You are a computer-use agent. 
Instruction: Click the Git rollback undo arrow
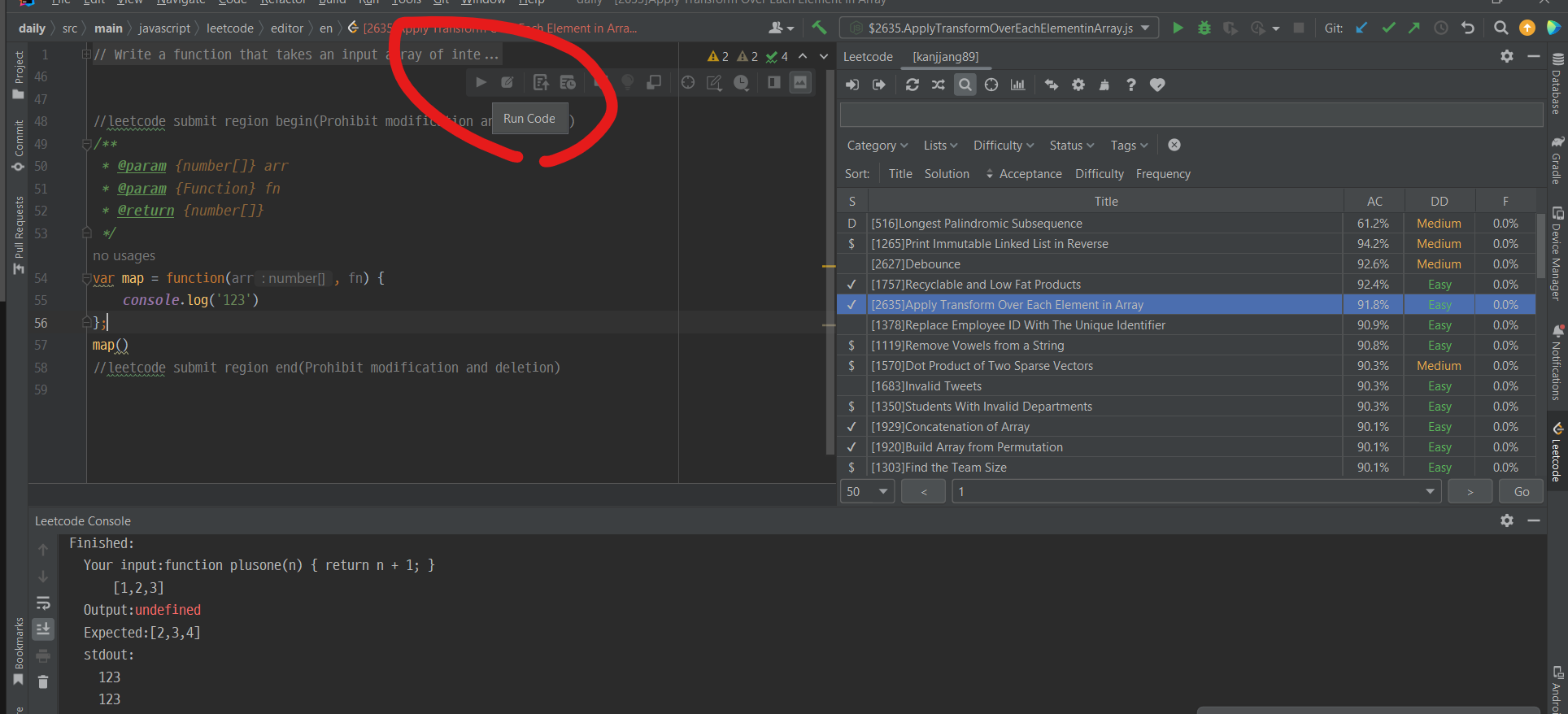click(1467, 28)
